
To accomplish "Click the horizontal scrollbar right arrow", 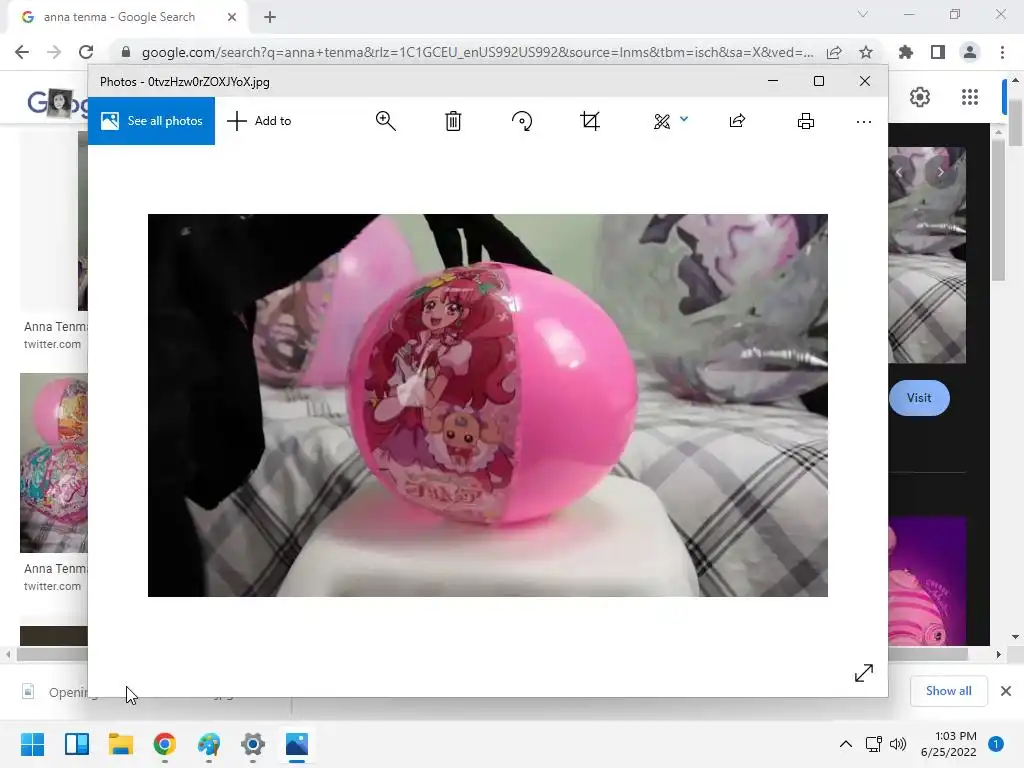I will (998, 654).
